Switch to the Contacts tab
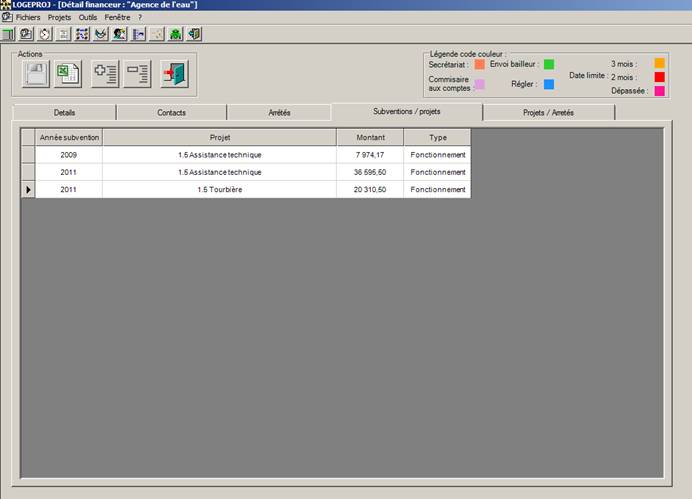Viewport: 692px width, 499px height. tap(171, 113)
